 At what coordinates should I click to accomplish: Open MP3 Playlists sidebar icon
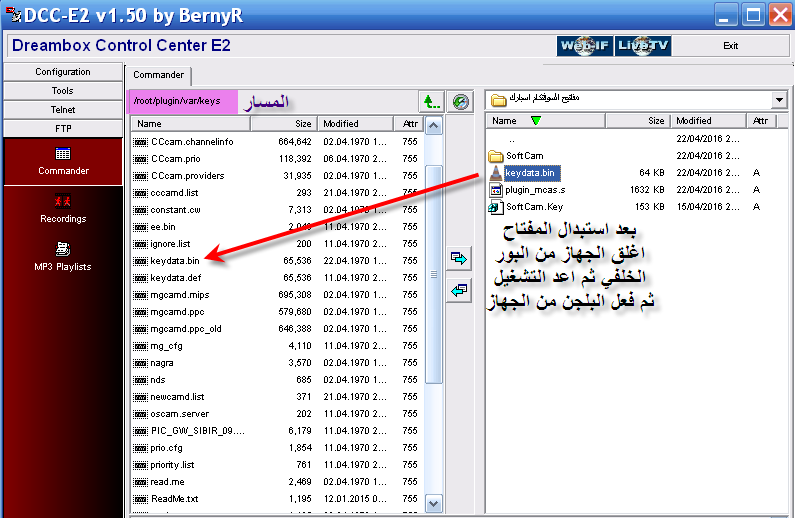(63, 257)
